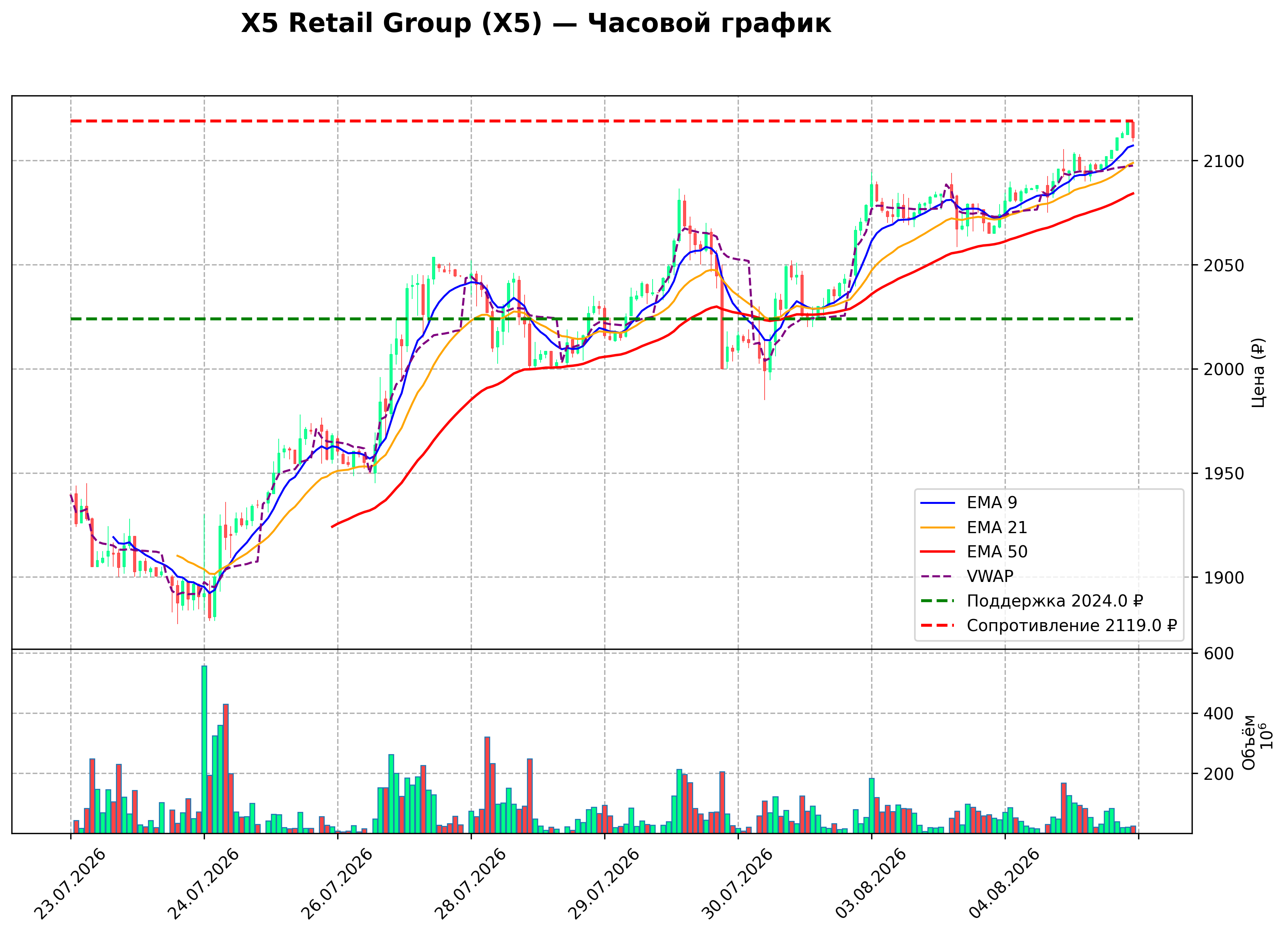
Task: Click the volume axis tick "200"
Action: click(x=1218, y=774)
